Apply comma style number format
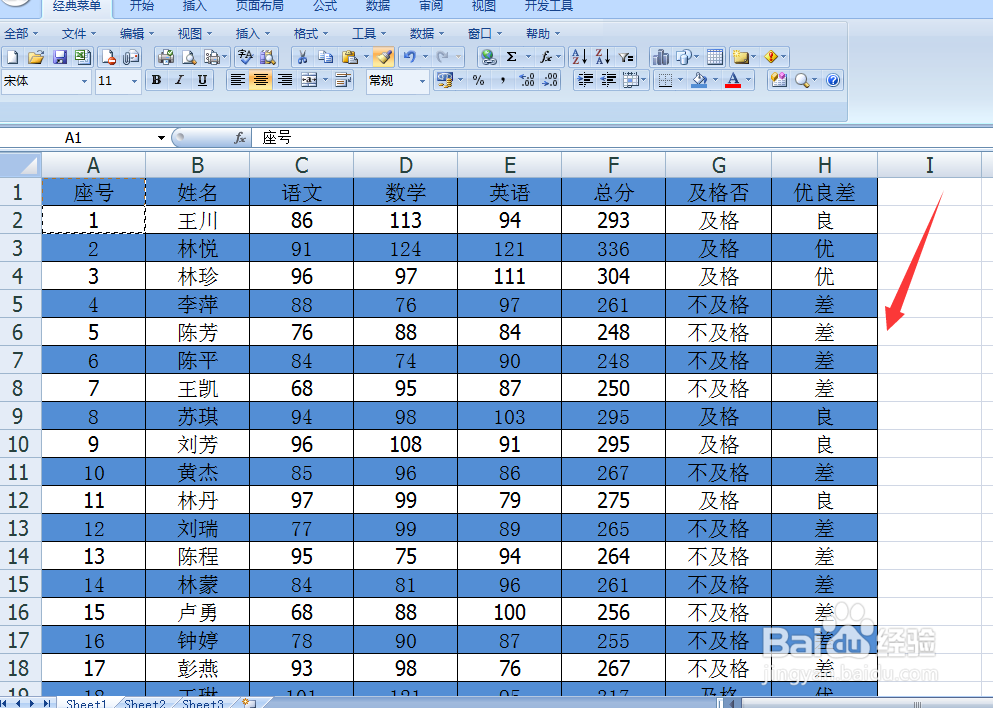This screenshot has height=708, width=993. (502, 80)
